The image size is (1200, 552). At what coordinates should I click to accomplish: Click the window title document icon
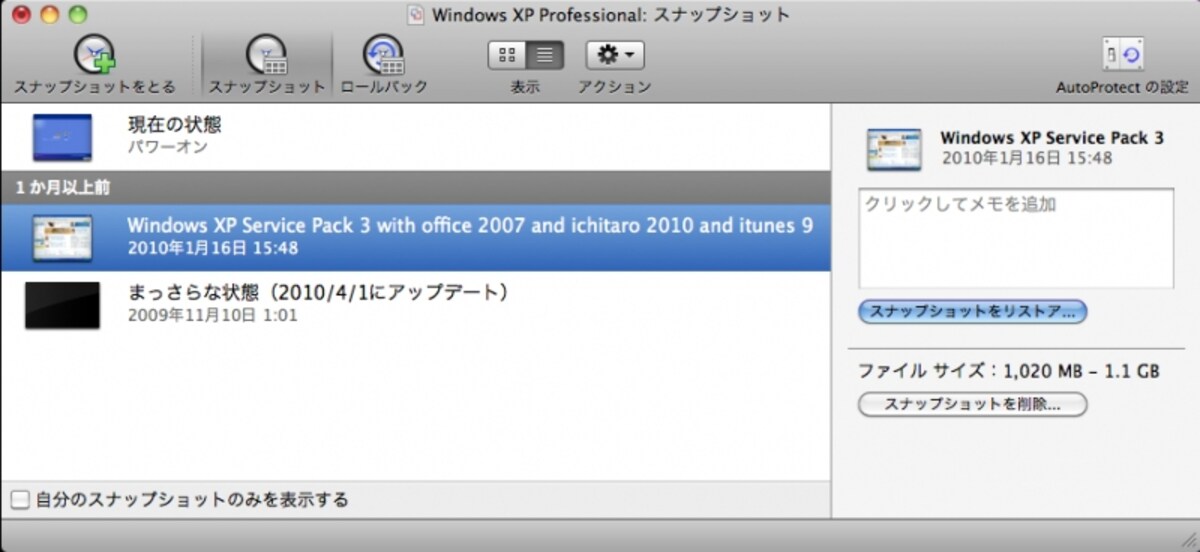click(417, 15)
